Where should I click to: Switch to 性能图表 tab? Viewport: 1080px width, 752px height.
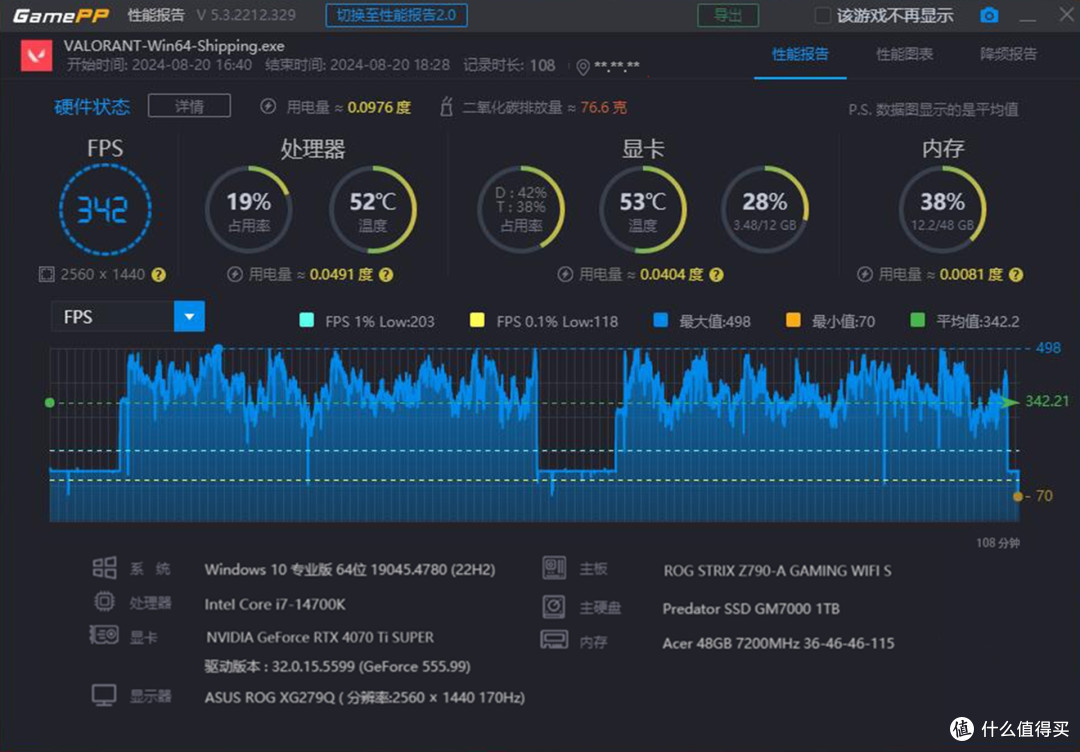pyautogui.click(x=904, y=54)
